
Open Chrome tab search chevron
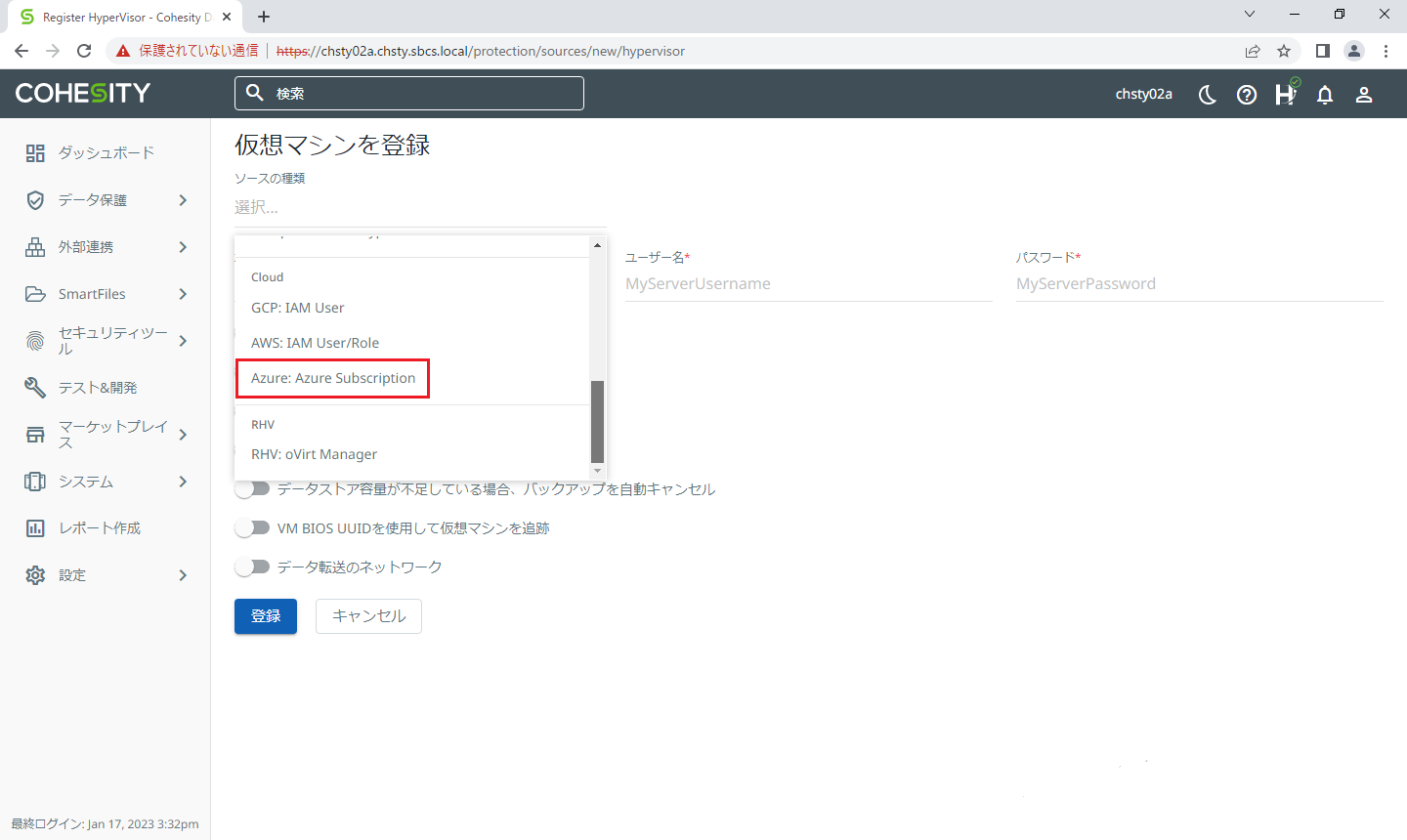[1249, 14]
